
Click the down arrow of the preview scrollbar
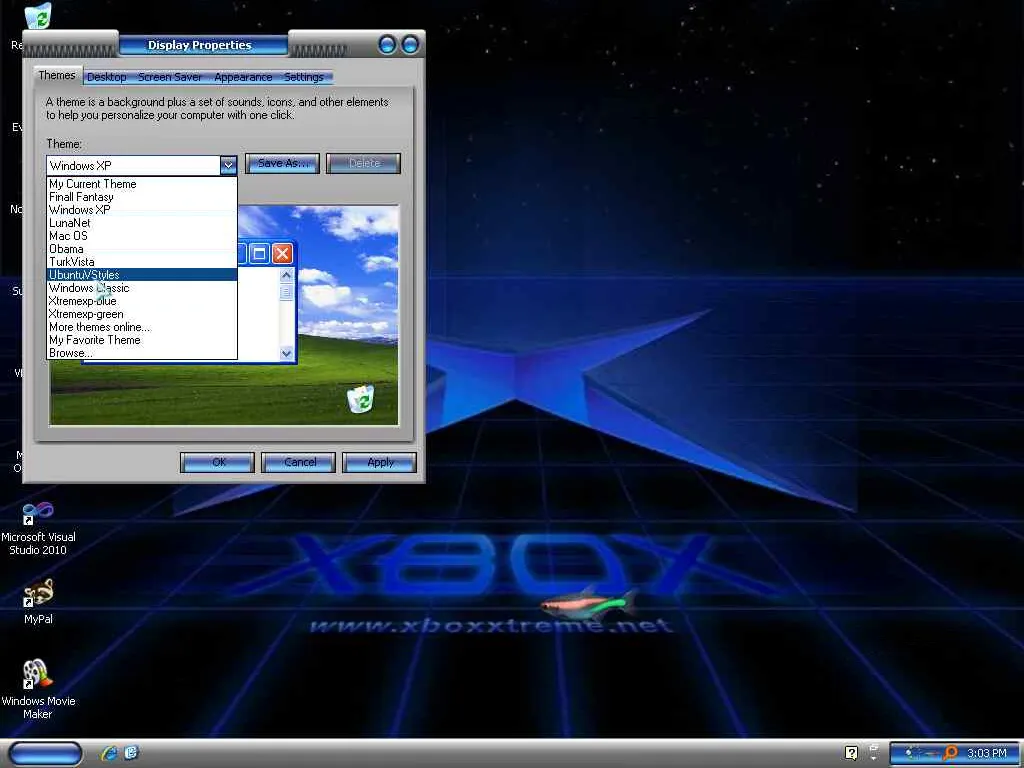[x=286, y=353]
